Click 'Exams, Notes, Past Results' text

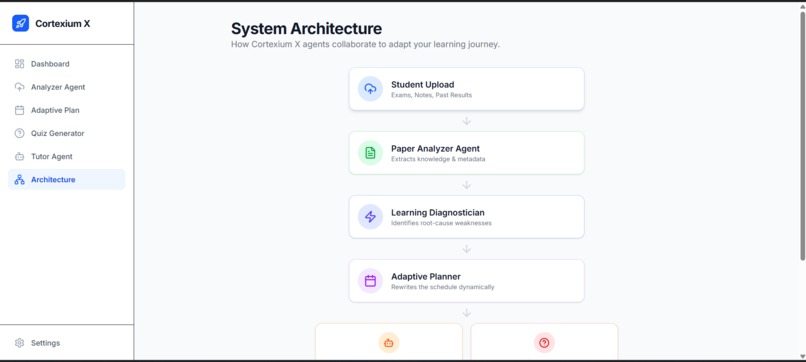431,95
